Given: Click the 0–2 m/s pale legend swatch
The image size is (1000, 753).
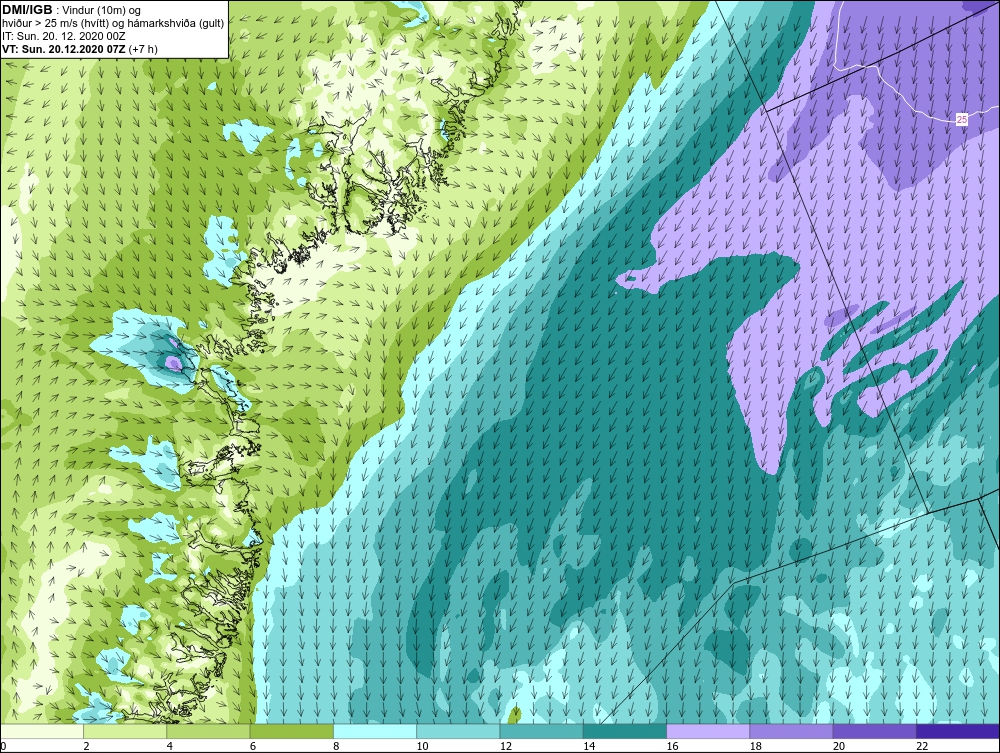Looking at the screenshot, I should coord(42,731).
